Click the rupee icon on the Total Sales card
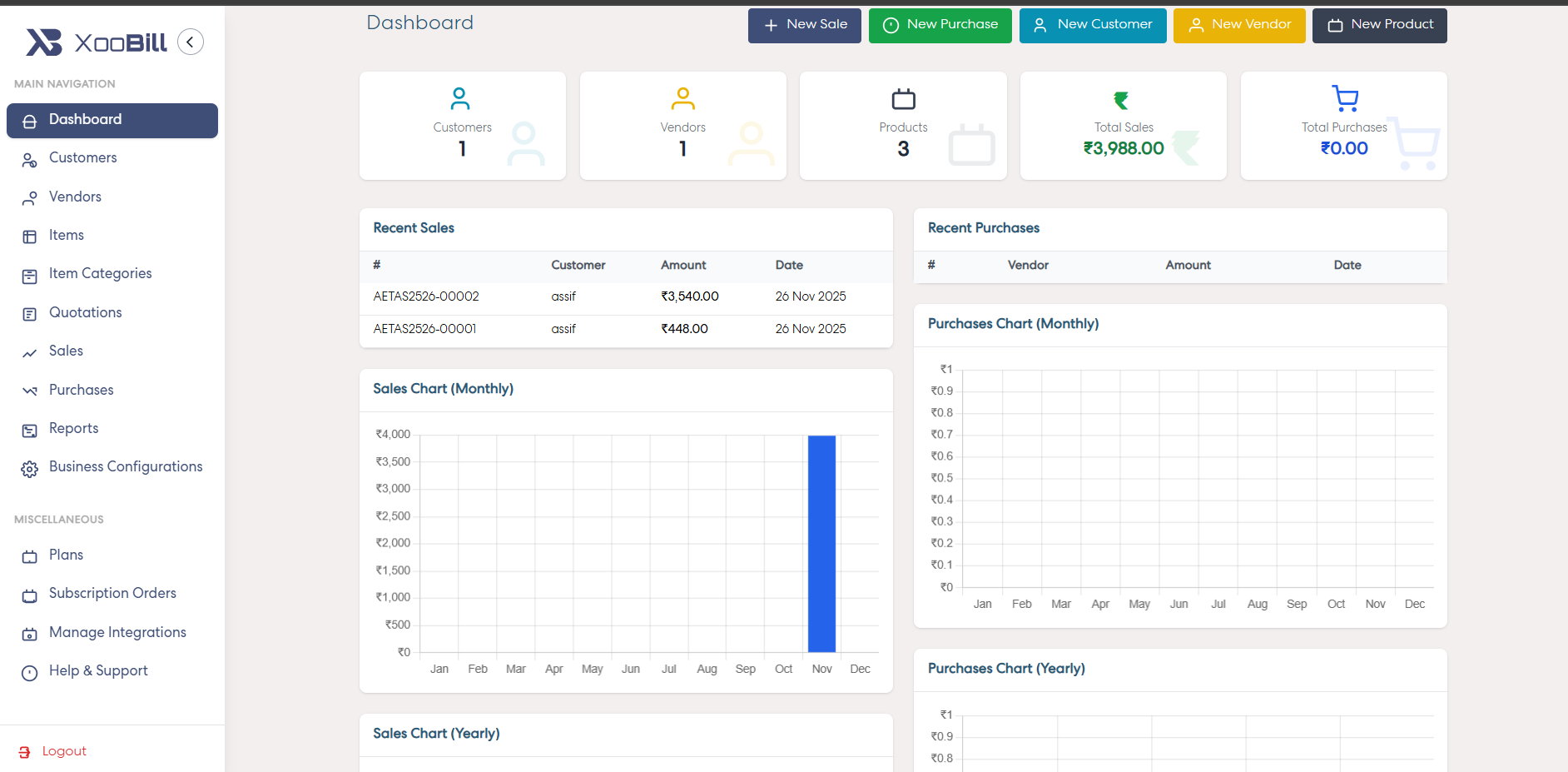The height and width of the screenshot is (772, 1568). pos(1123,97)
